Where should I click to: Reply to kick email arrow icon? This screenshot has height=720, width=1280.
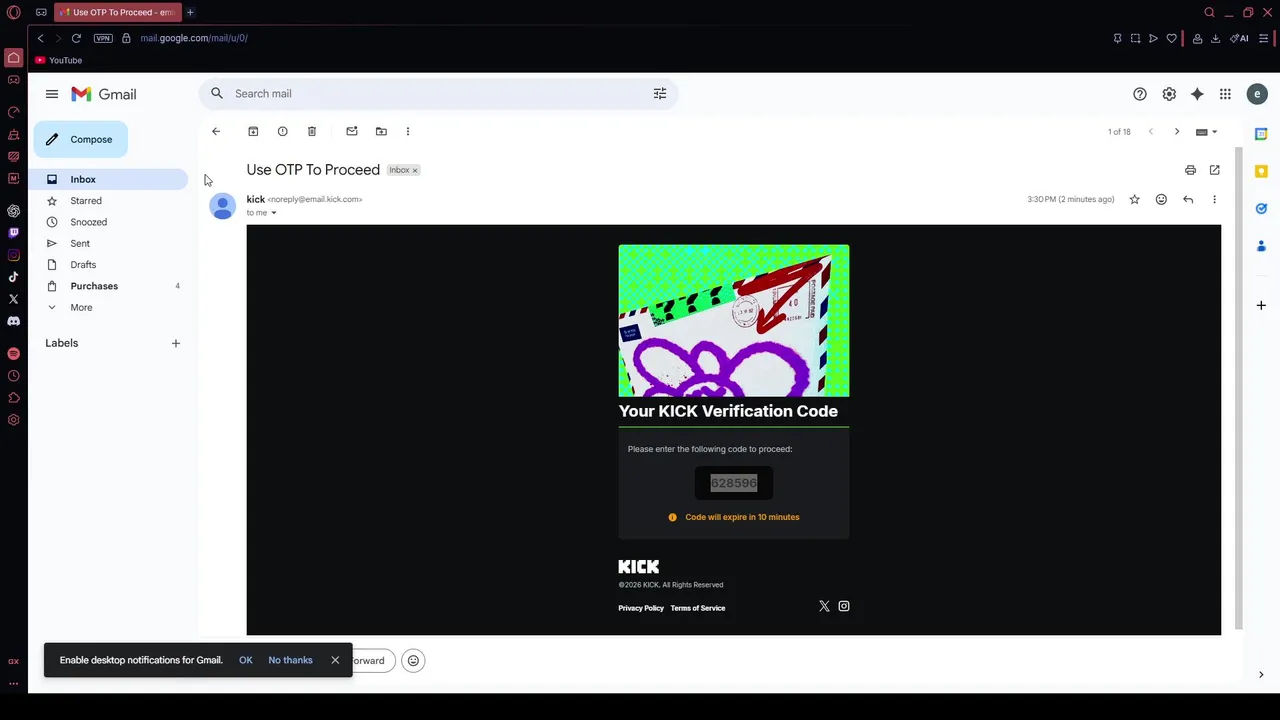pos(1188,199)
